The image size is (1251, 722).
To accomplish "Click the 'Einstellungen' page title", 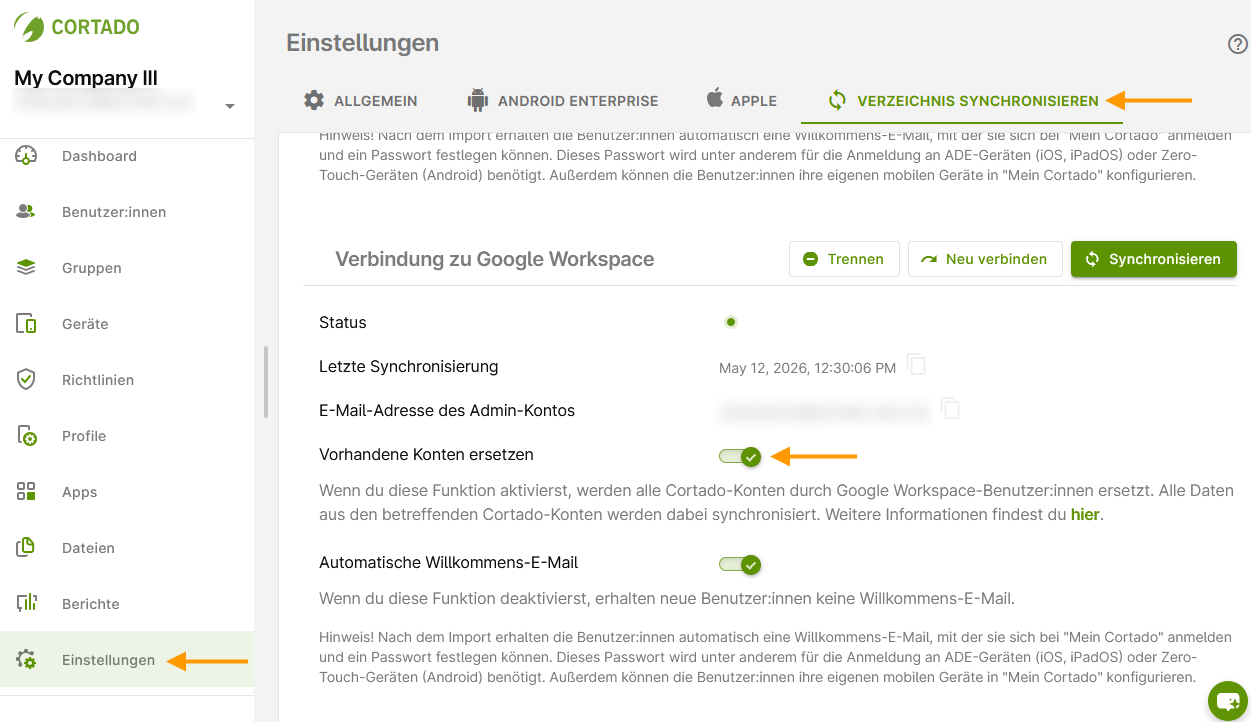I will (x=362, y=43).
